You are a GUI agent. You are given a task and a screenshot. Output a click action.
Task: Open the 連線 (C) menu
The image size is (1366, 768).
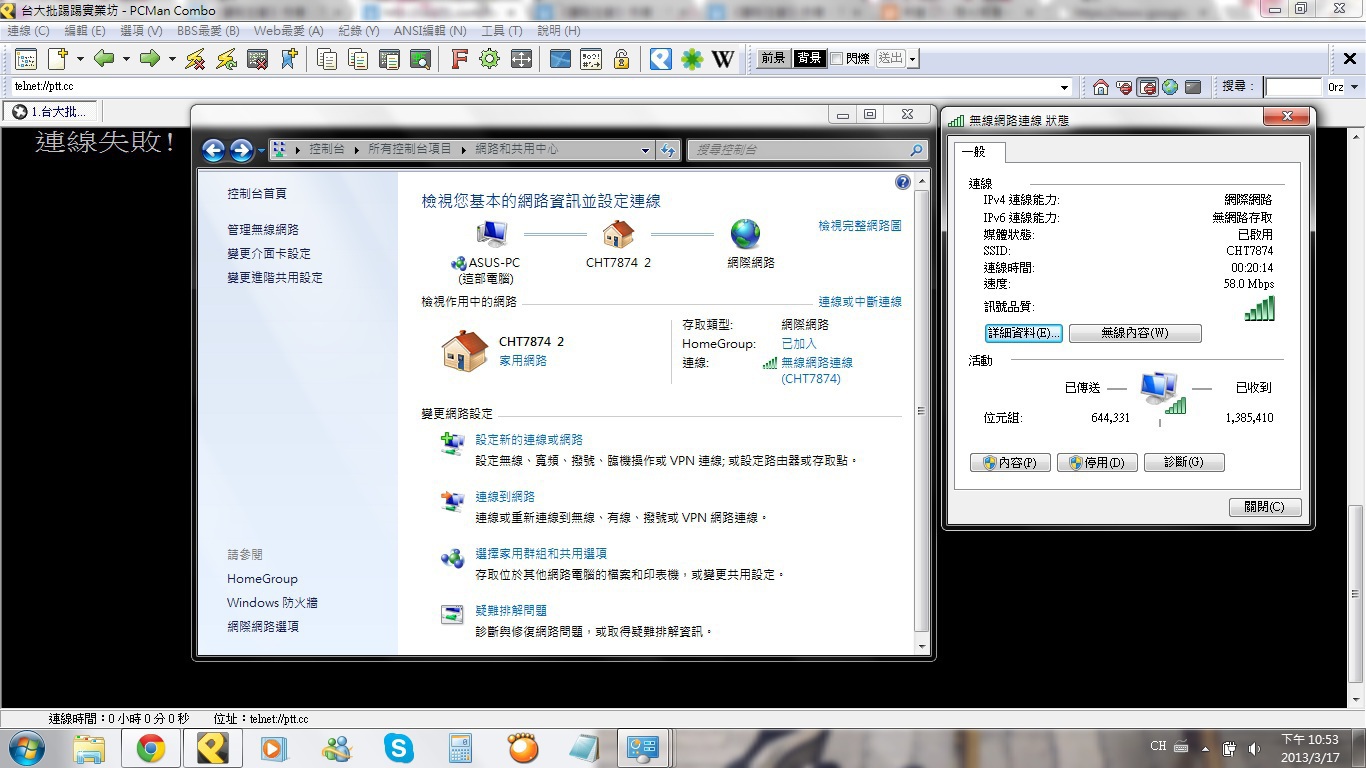(x=28, y=31)
